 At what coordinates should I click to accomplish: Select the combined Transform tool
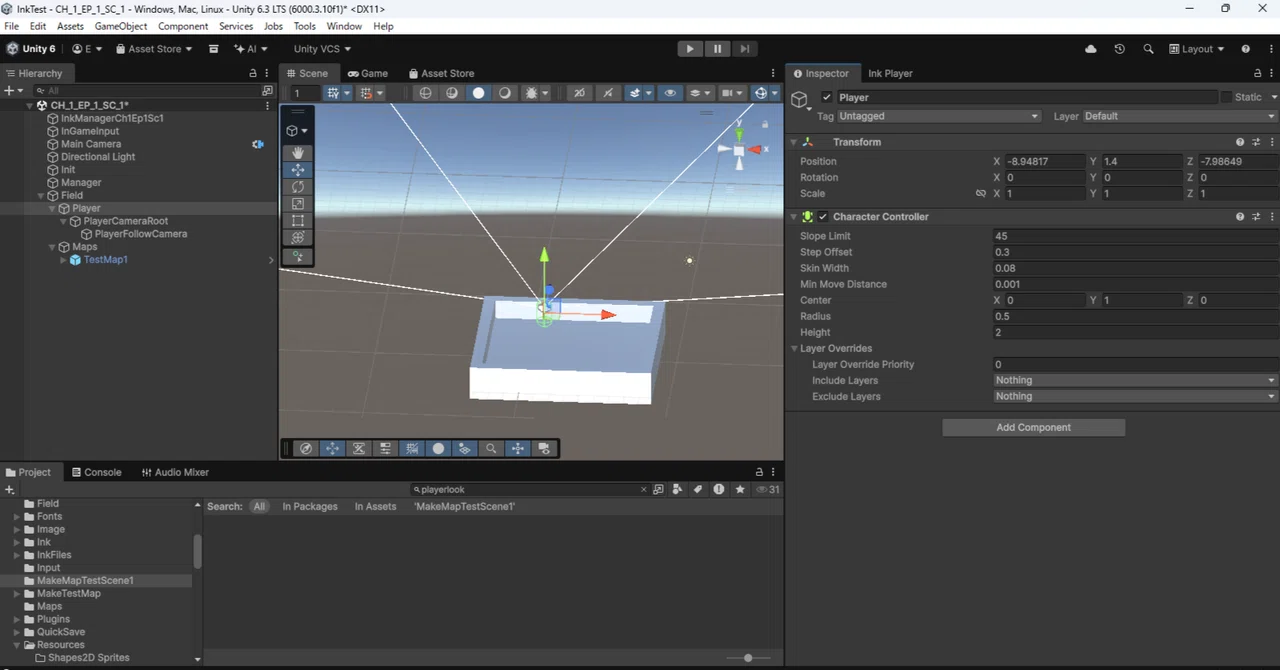tap(297, 238)
